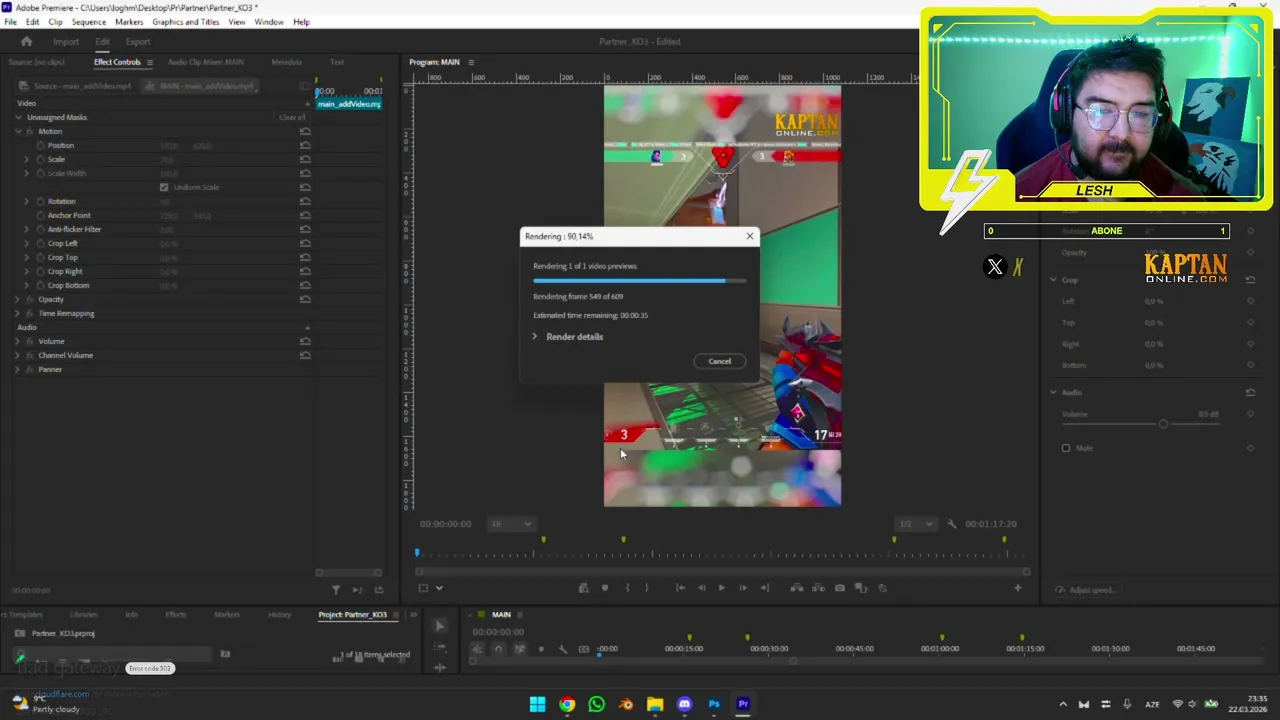Toggle animation stopwatch for Crop Top
Viewport: 1280px width, 720px height.
41,258
